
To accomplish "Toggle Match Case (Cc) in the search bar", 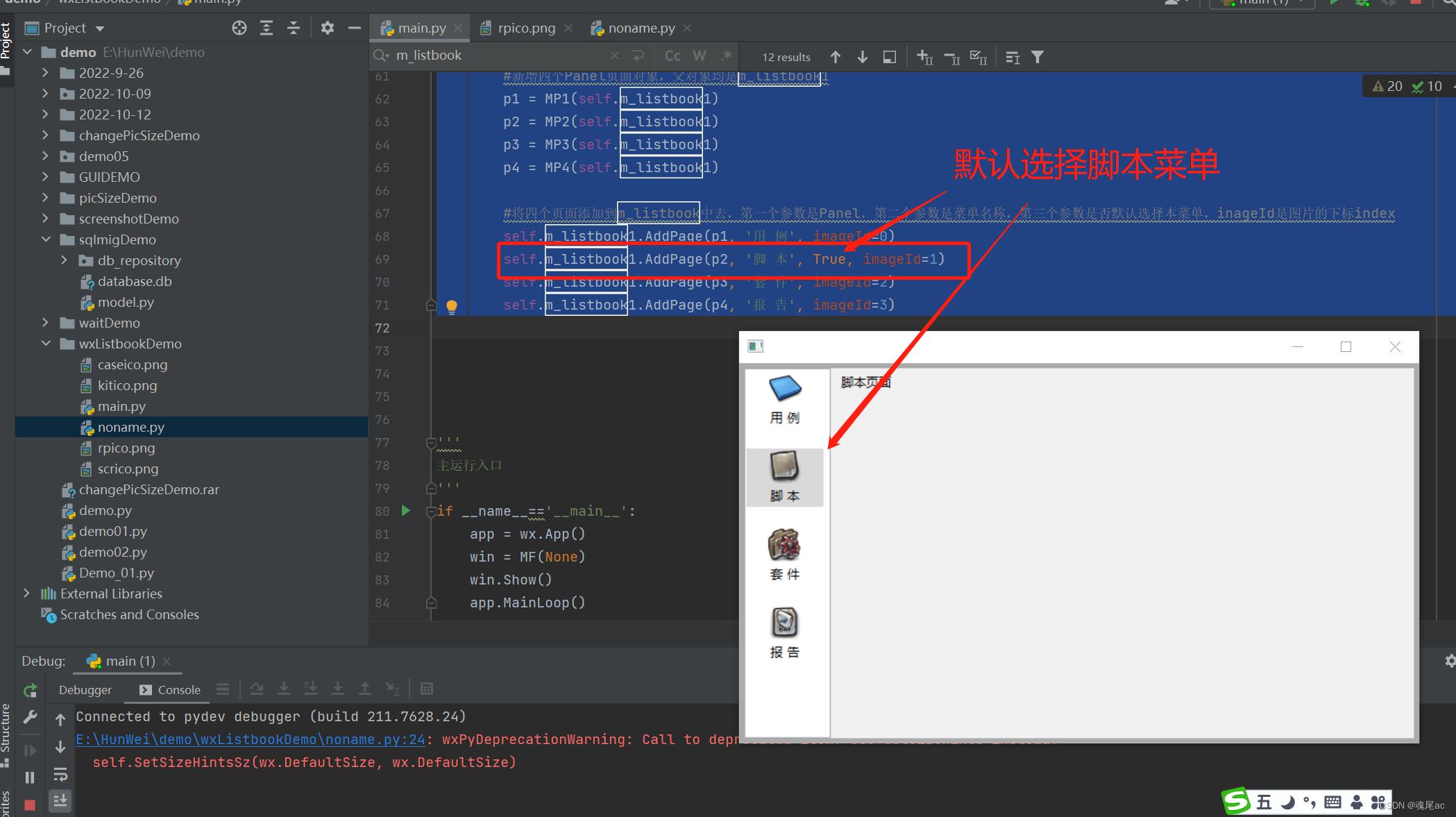I will [x=672, y=56].
